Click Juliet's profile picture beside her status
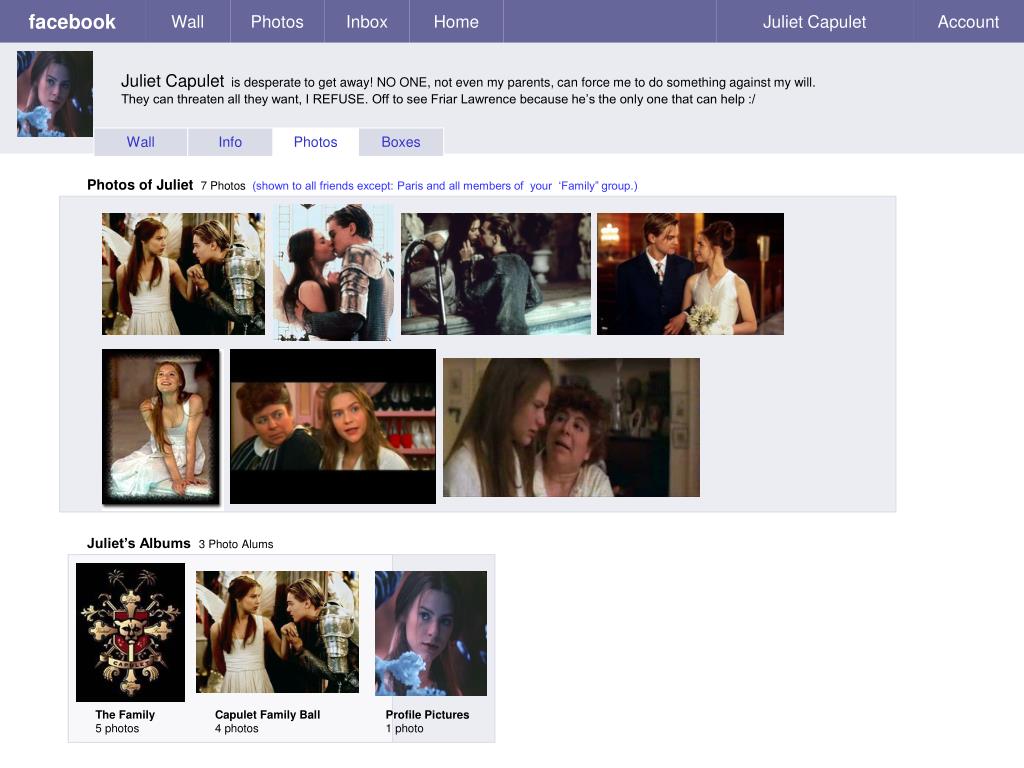 [55, 94]
